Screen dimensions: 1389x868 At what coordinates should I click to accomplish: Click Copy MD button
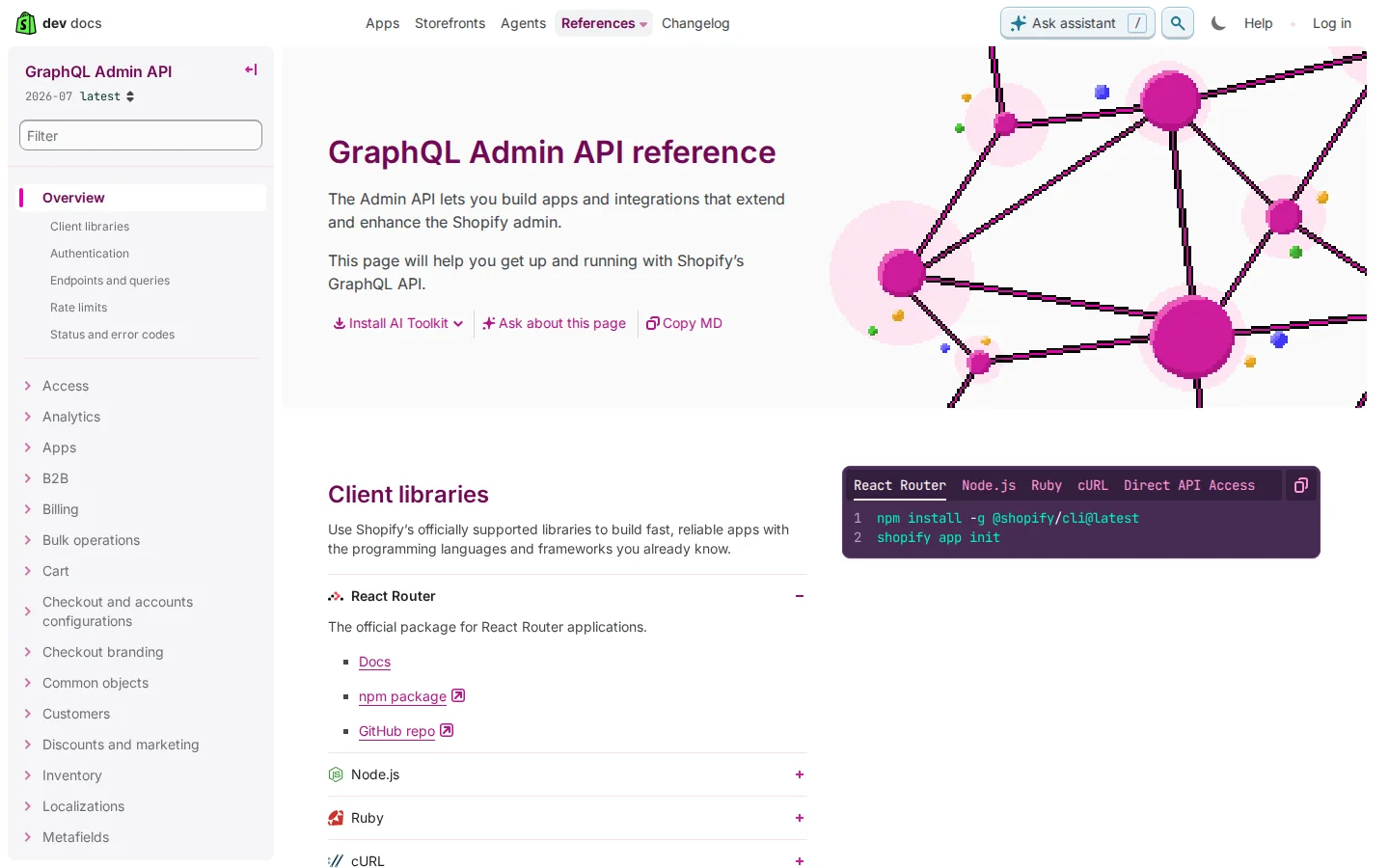(684, 323)
